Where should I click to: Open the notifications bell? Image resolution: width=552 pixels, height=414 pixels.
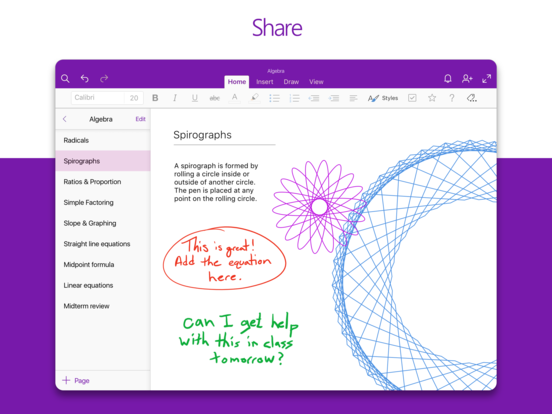click(447, 78)
